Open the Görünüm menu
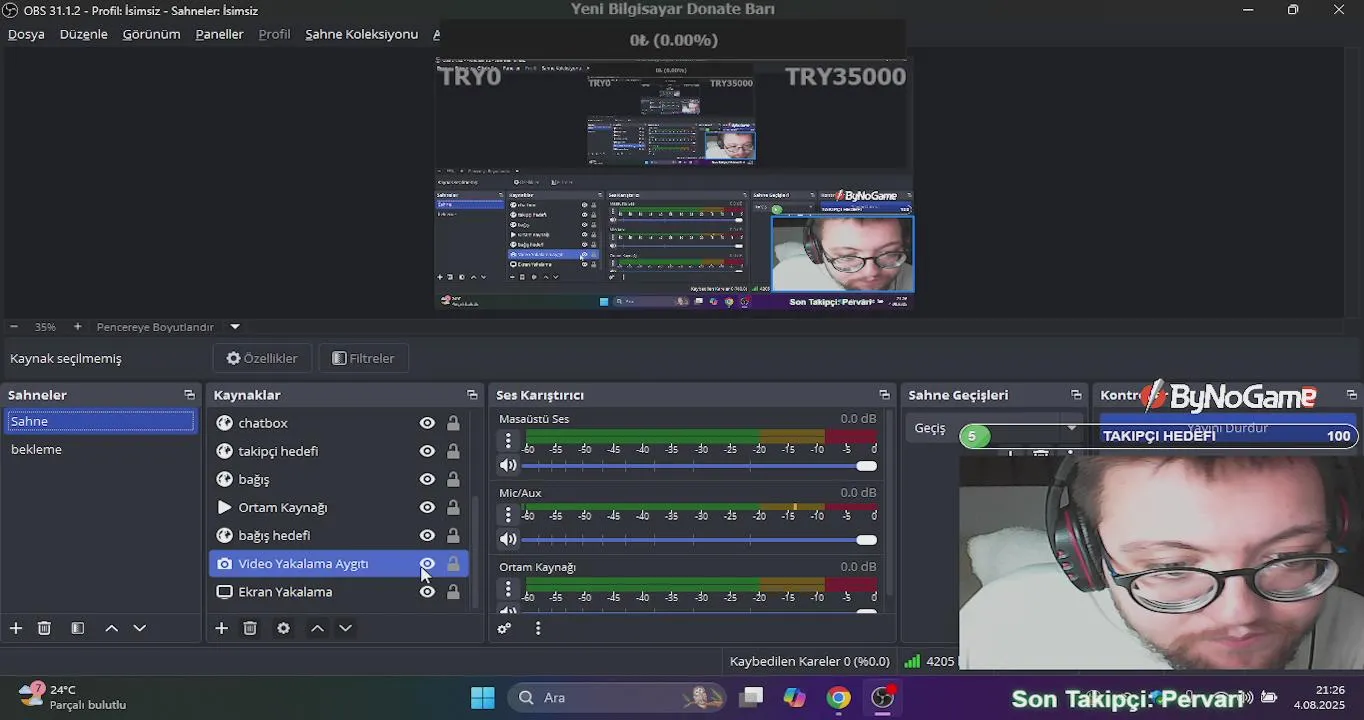The image size is (1364, 720). 151,34
